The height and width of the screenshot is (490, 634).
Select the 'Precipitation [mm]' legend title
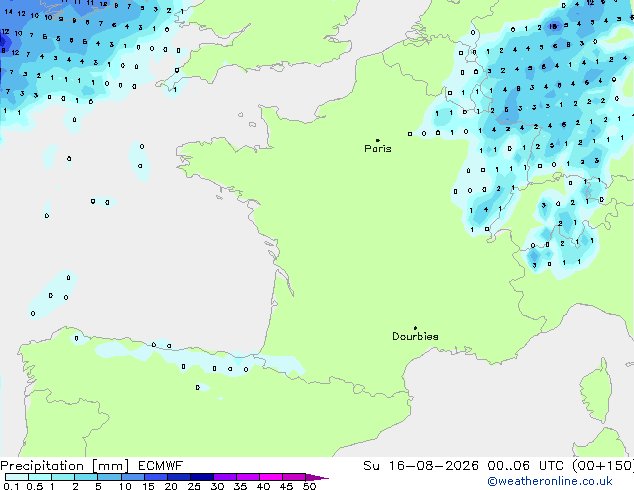pyautogui.click(x=65, y=466)
